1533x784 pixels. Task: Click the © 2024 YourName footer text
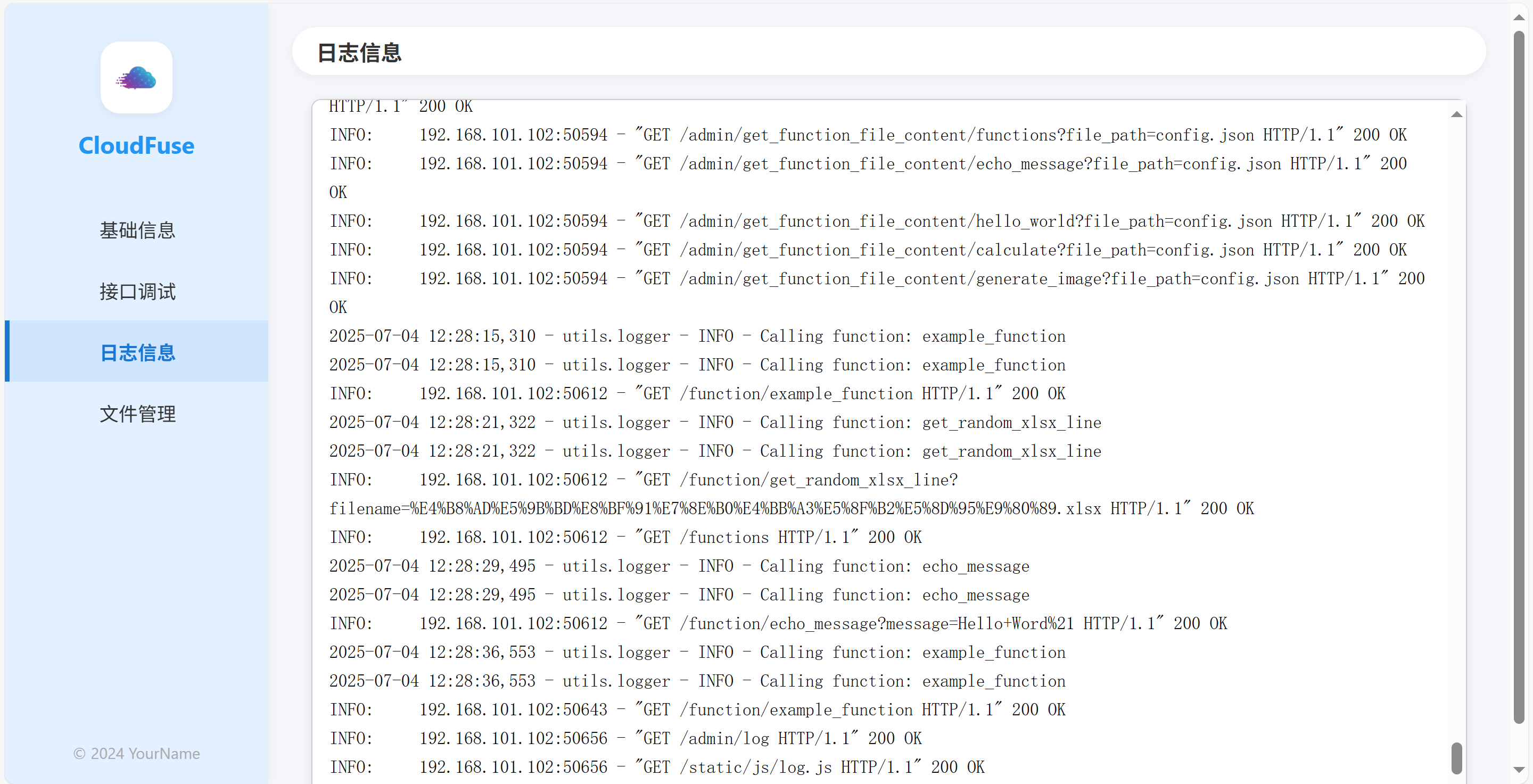point(136,754)
